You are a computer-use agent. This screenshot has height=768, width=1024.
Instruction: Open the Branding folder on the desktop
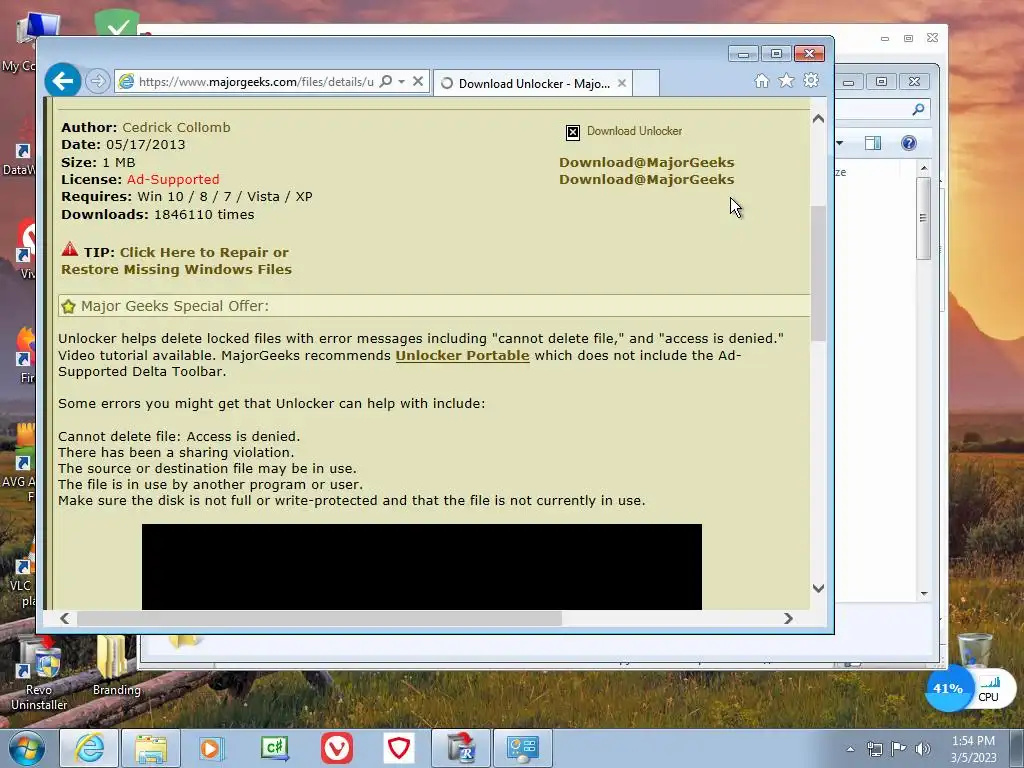click(116, 666)
